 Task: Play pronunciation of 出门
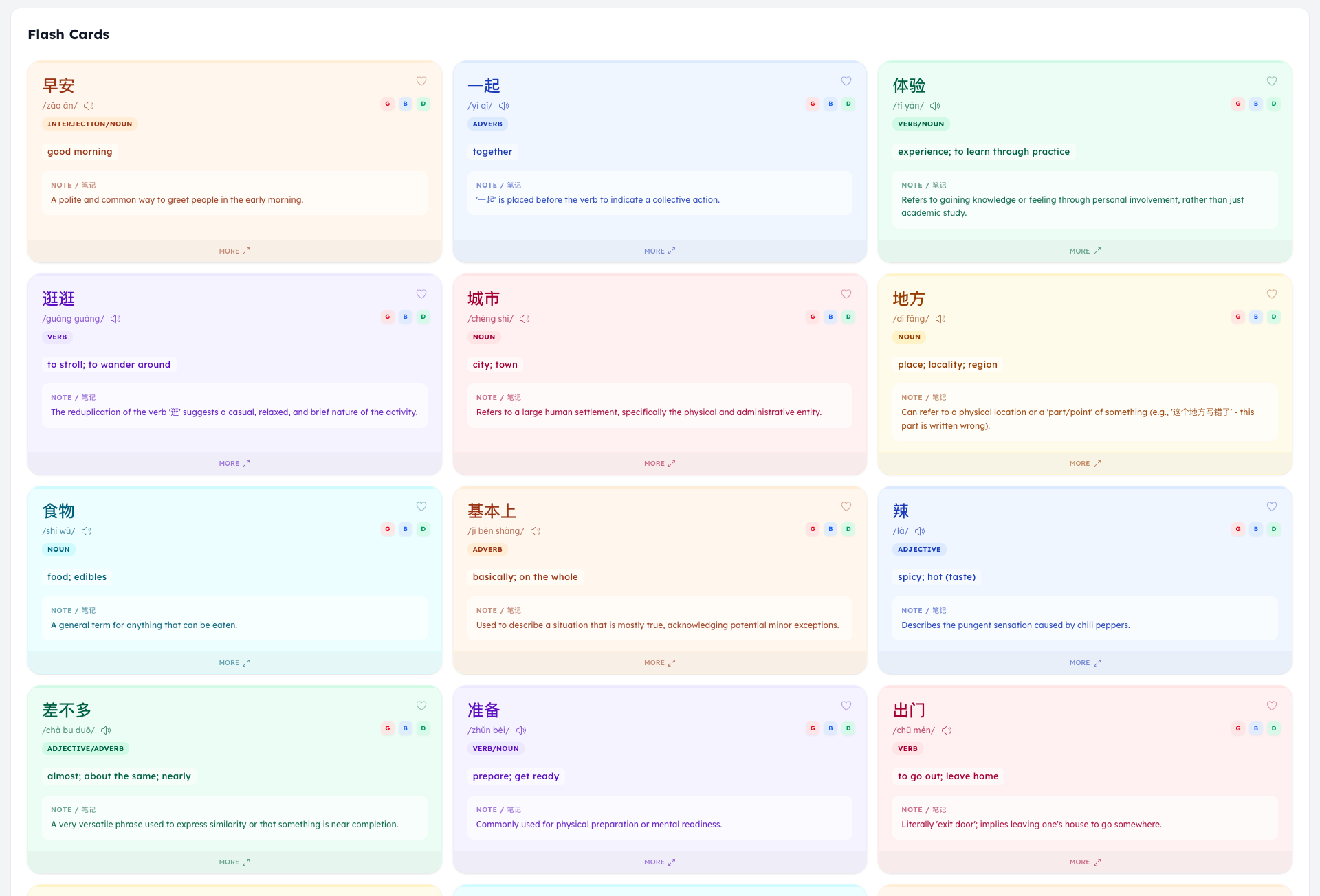947,730
